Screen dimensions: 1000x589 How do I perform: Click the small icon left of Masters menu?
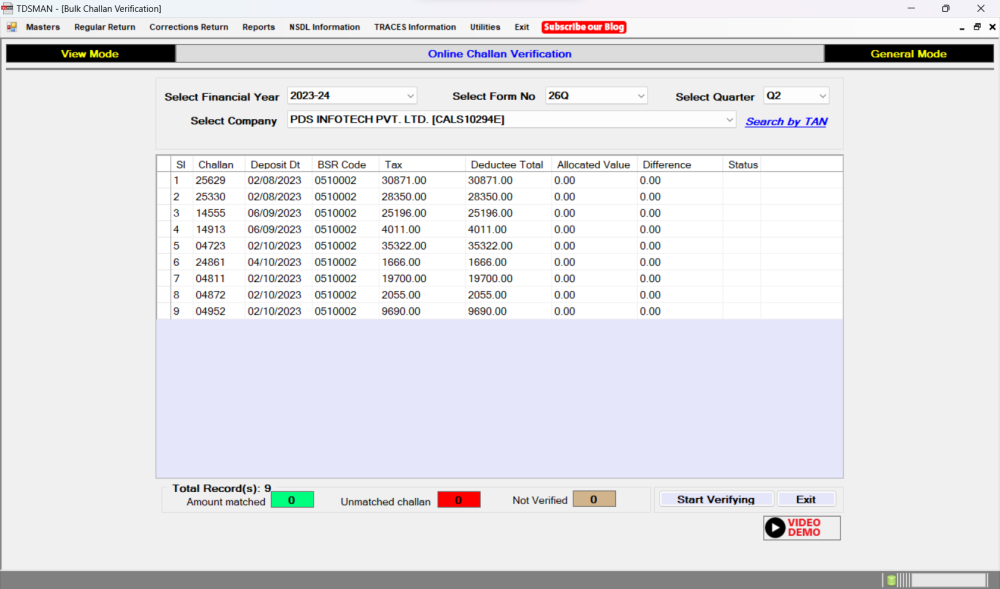click(11, 27)
